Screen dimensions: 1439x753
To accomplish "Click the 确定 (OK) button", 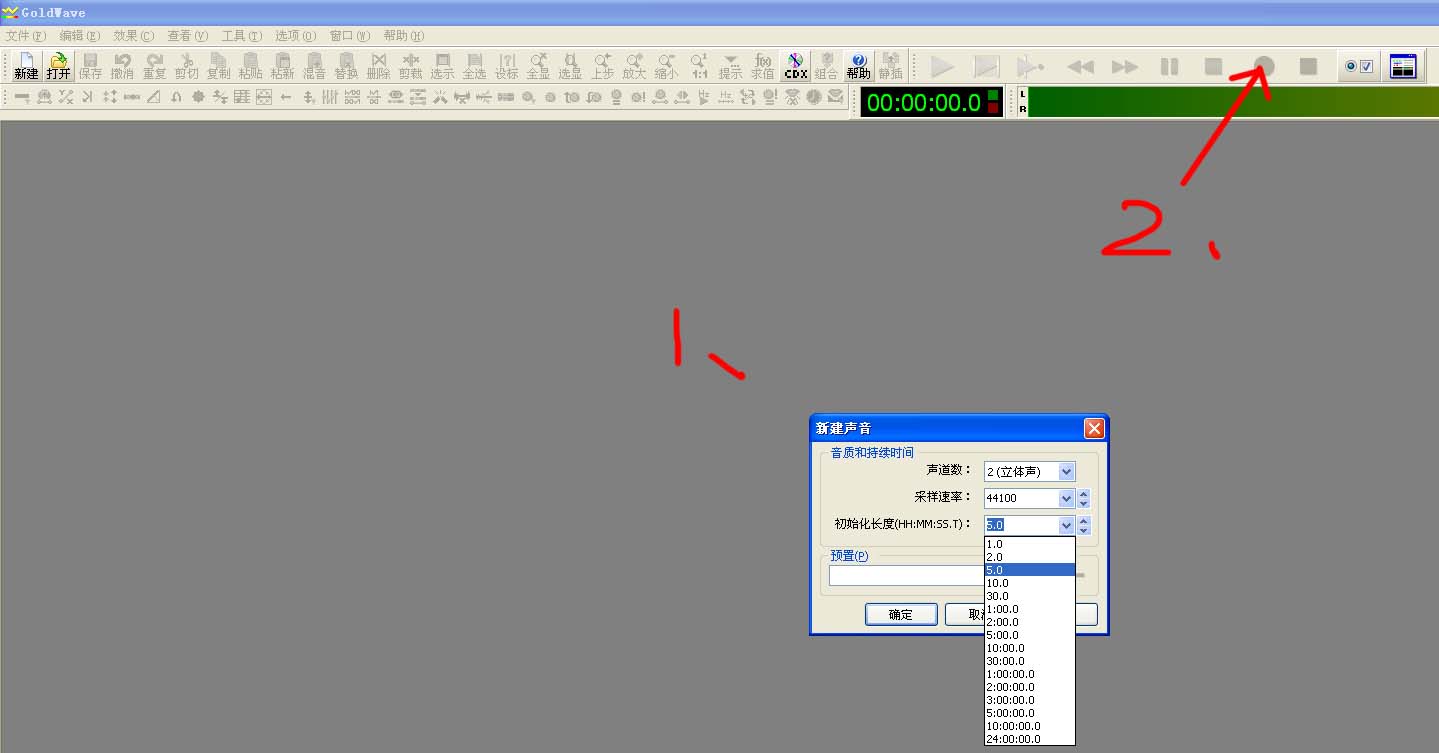I will 901,615.
